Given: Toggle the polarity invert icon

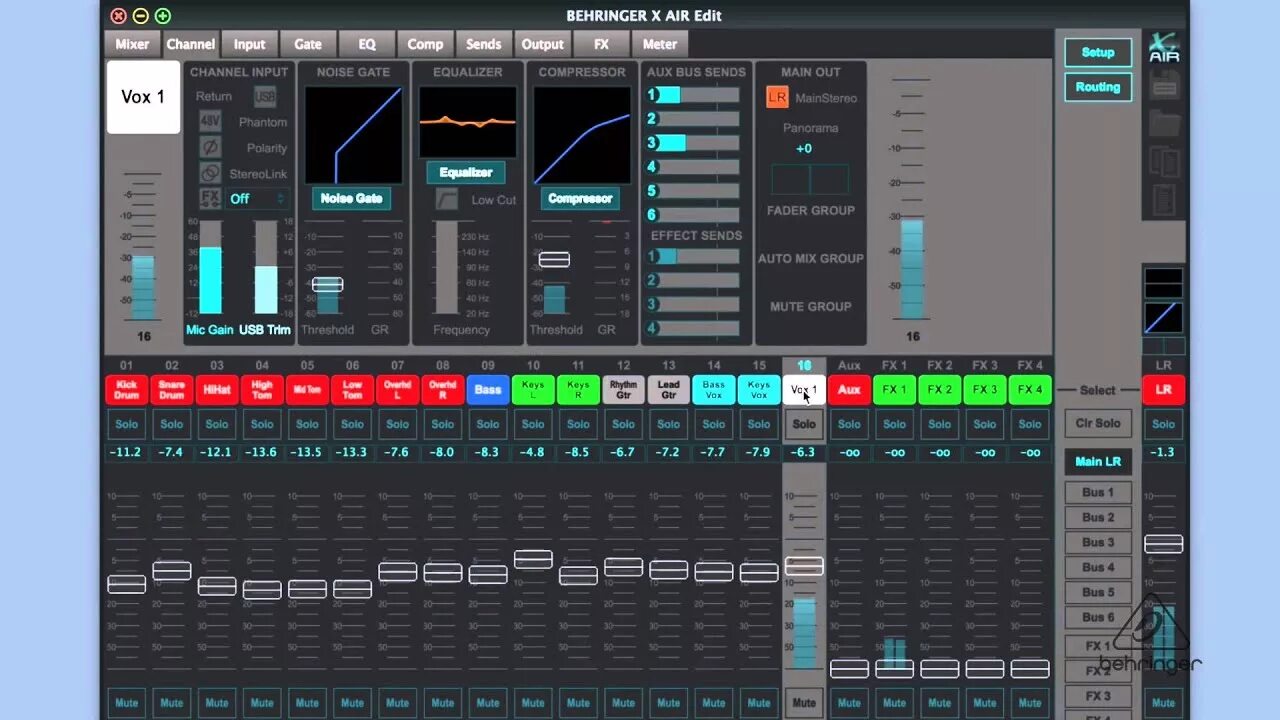Looking at the screenshot, I should click(210, 148).
